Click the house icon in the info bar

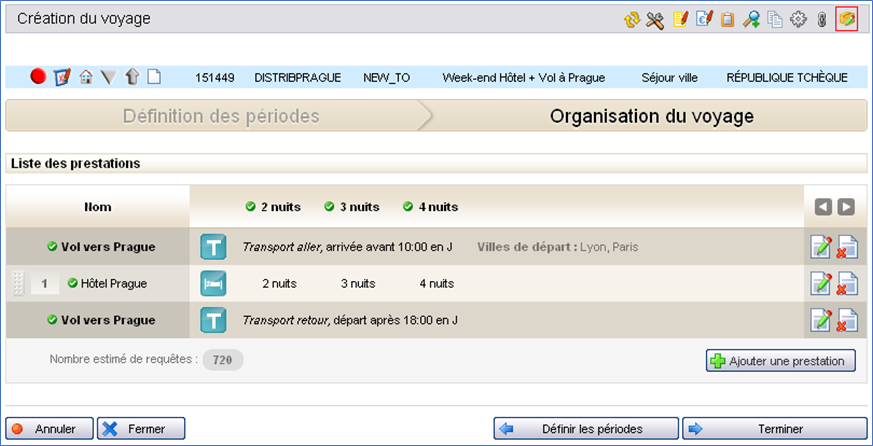pos(86,77)
